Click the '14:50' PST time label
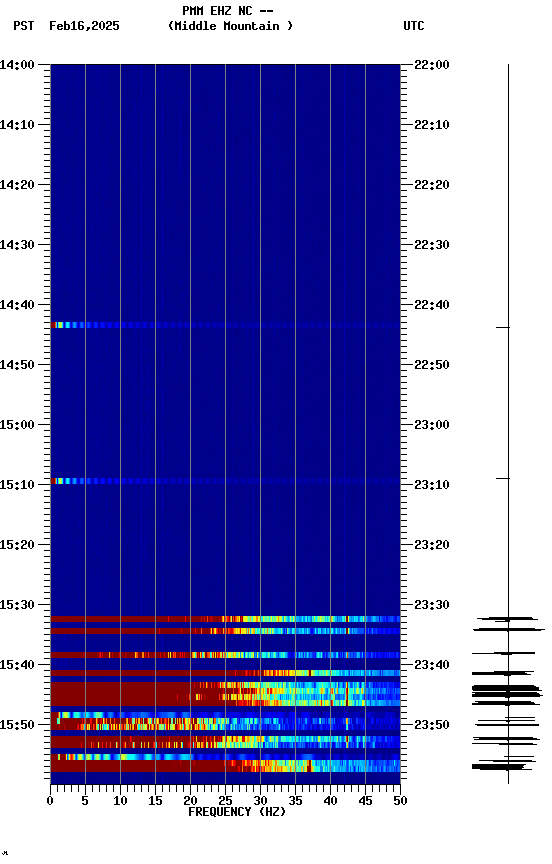 (x=17, y=365)
